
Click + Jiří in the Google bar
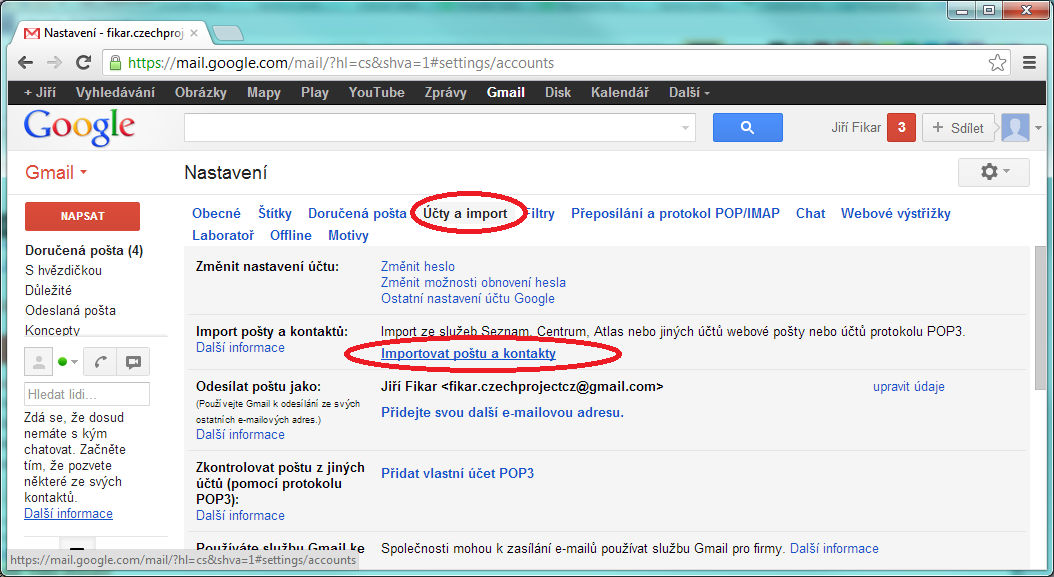[40, 93]
